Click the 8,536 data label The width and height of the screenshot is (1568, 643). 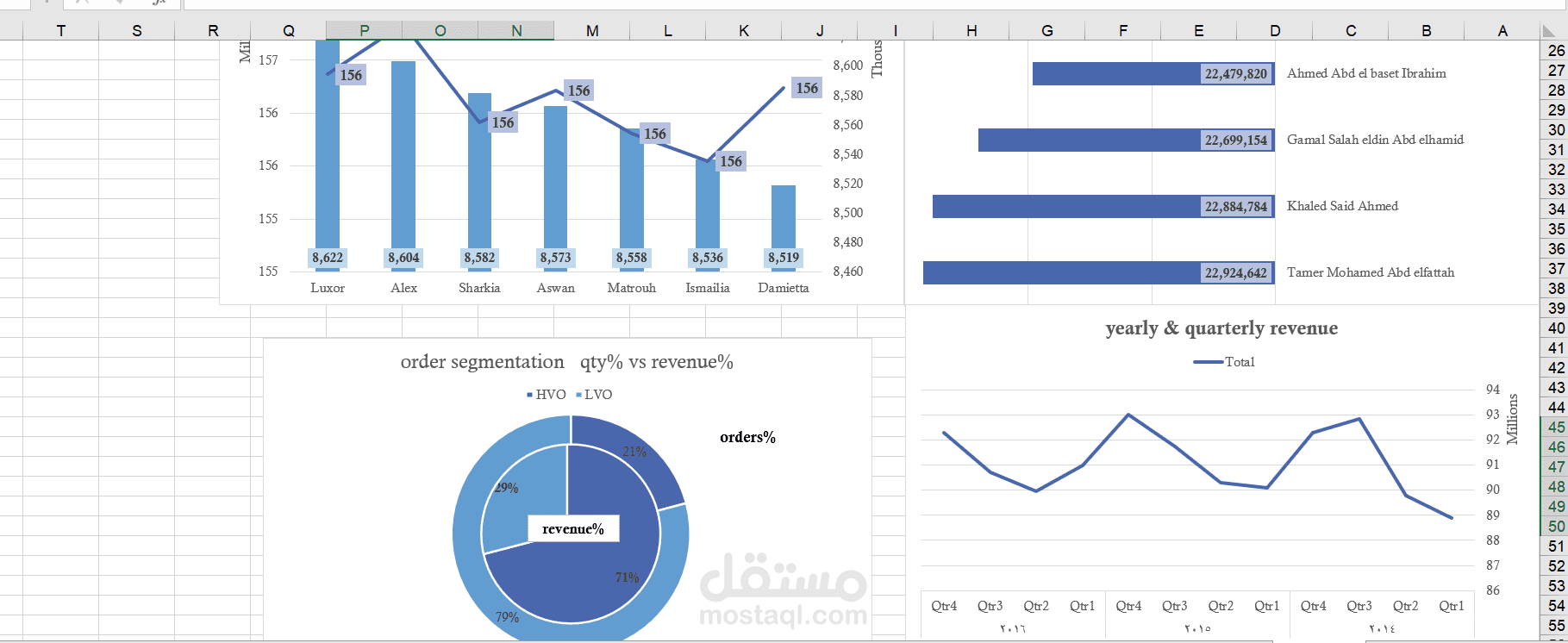pos(708,258)
